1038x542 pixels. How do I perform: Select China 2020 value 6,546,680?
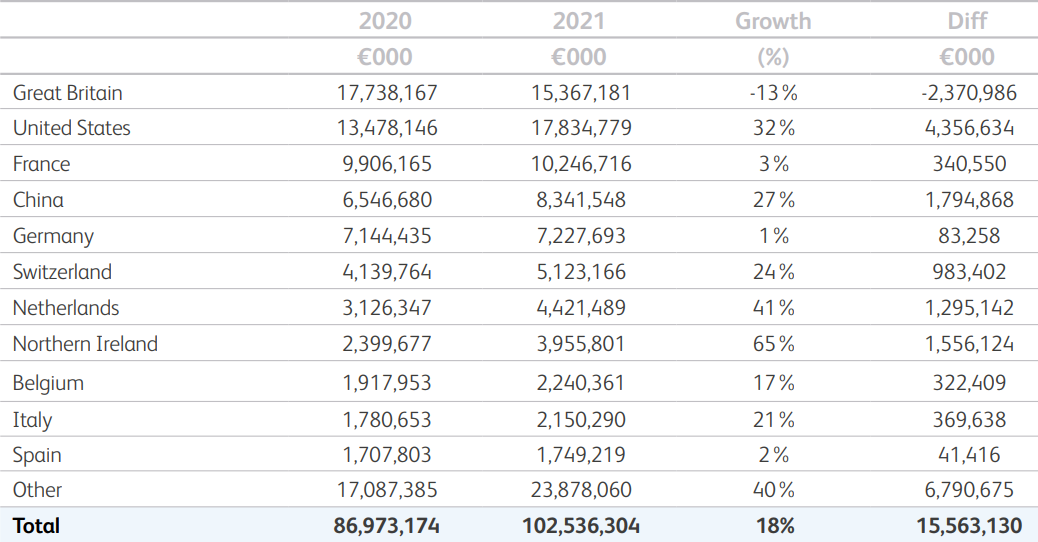click(387, 200)
